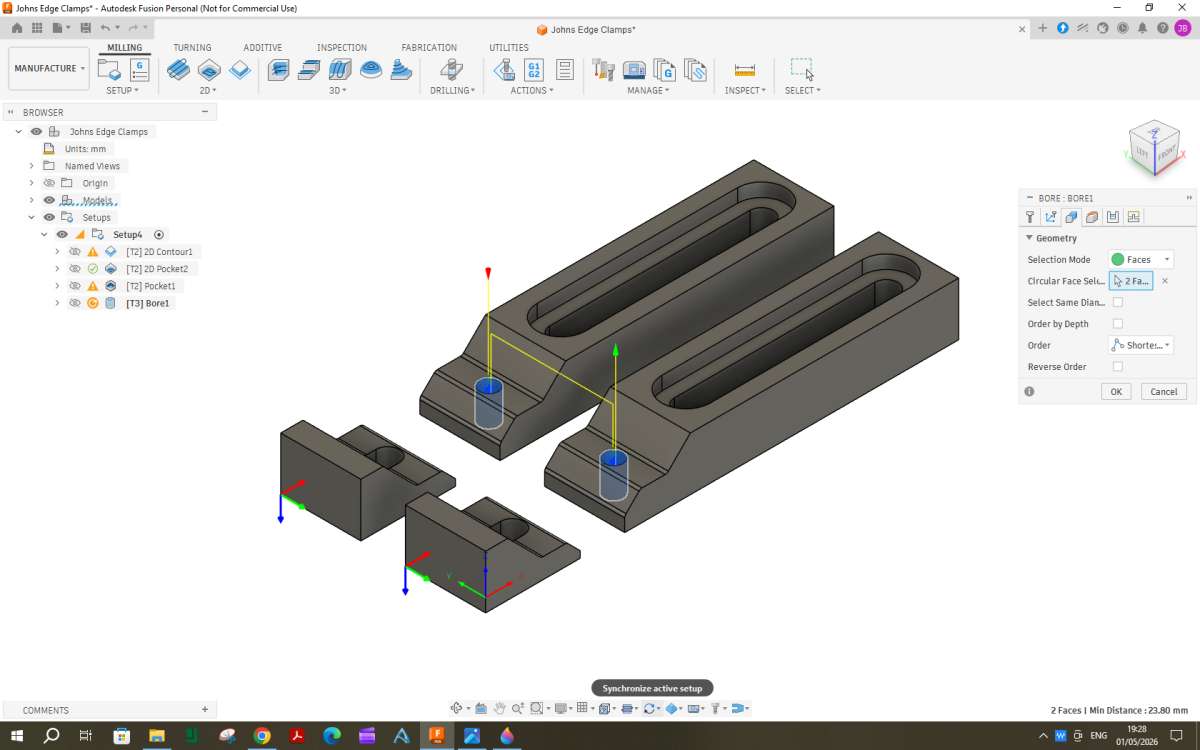Select the 2D Adaptive Clearing tool
This screenshot has width=1200, height=750.
pos(178,70)
